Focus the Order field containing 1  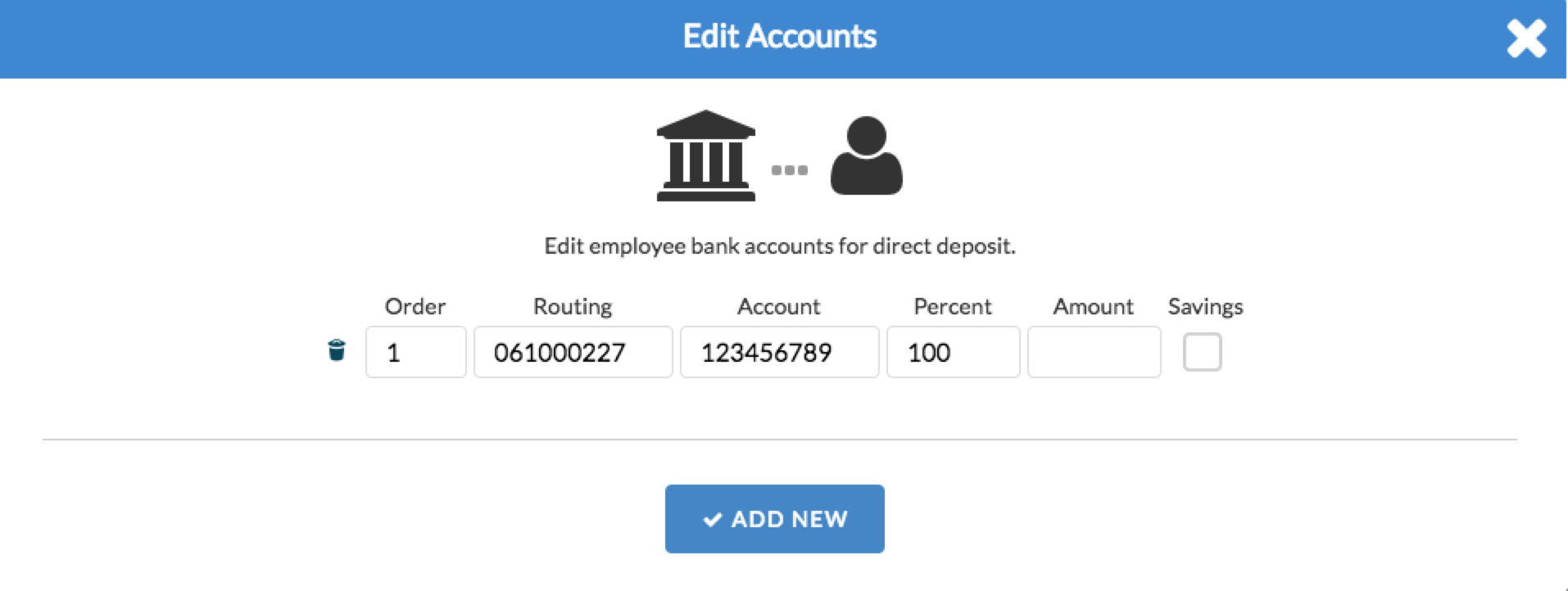click(x=415, y=352)
